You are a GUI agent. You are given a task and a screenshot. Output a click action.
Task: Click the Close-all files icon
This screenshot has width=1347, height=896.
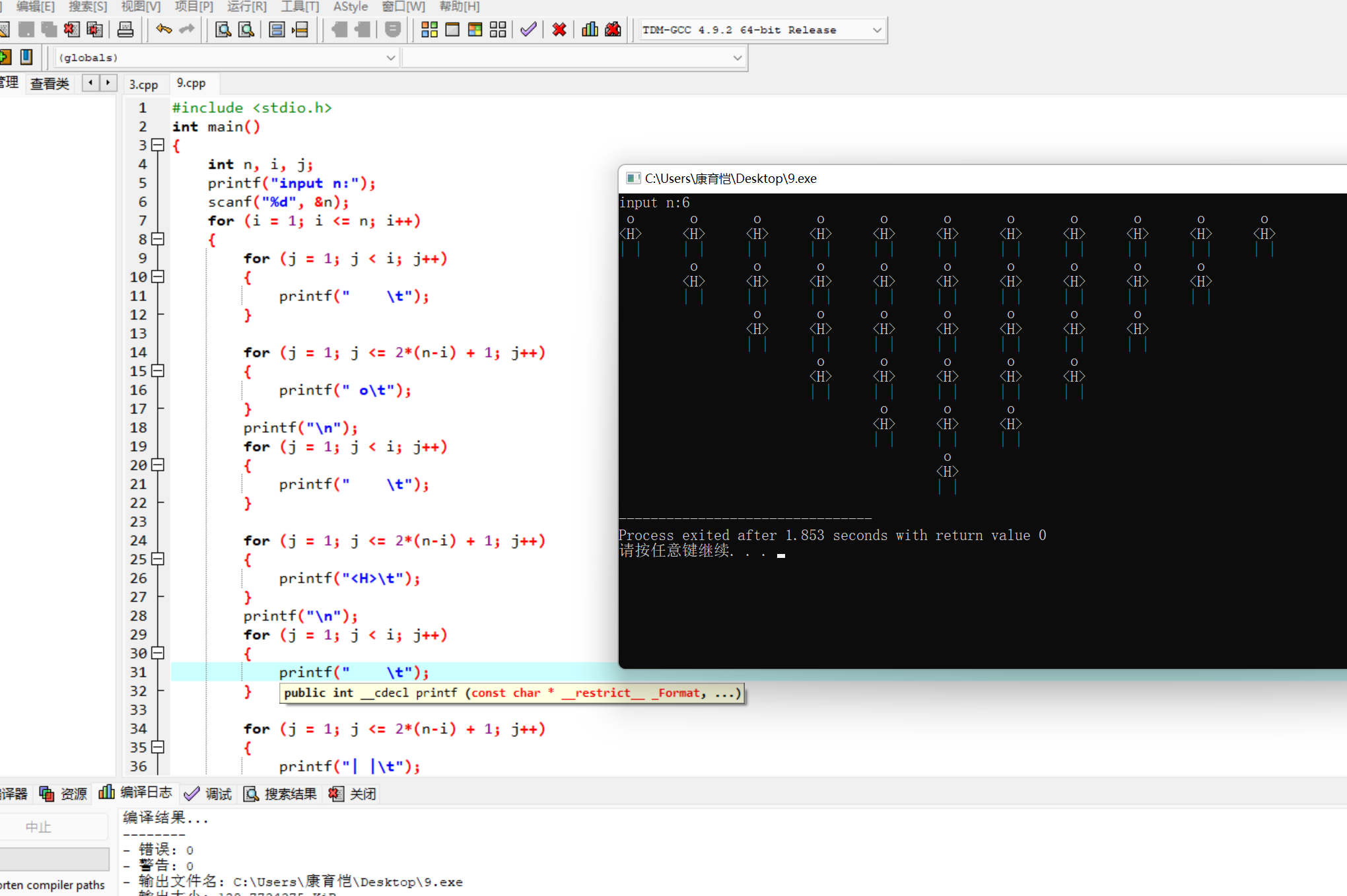click(x=95, y=30)
